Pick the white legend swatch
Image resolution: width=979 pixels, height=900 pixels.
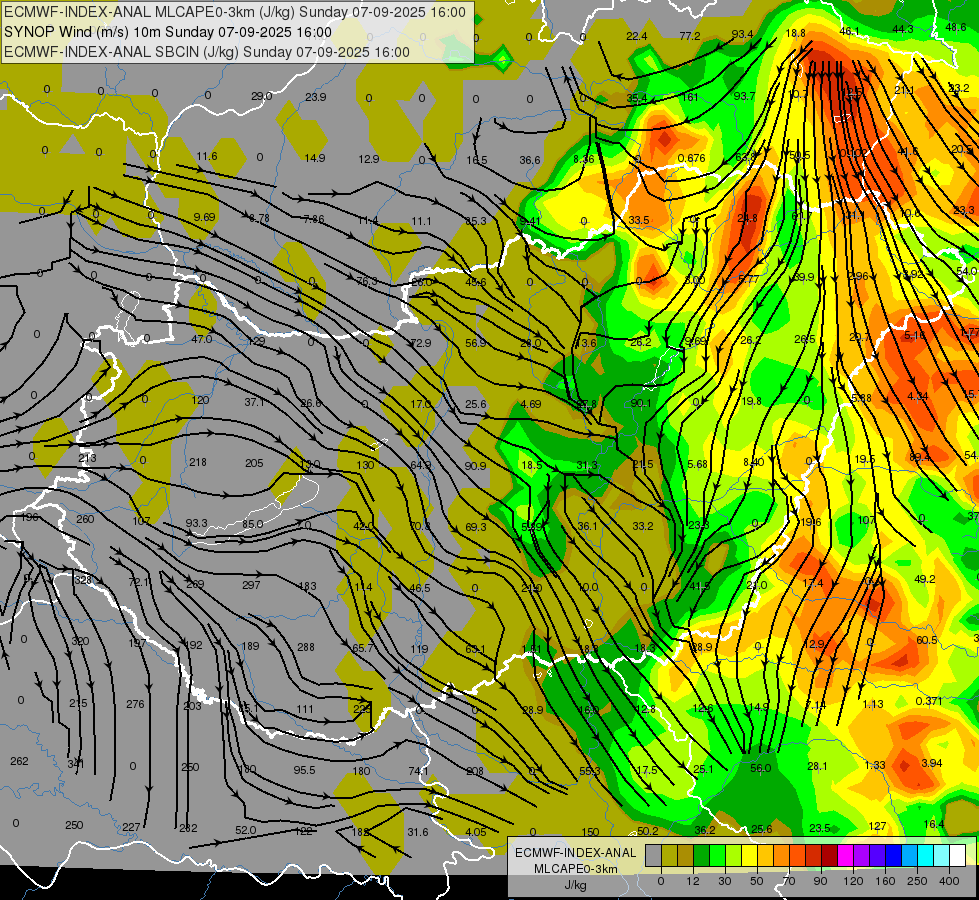pyautogui.click(x=958, y=855)
